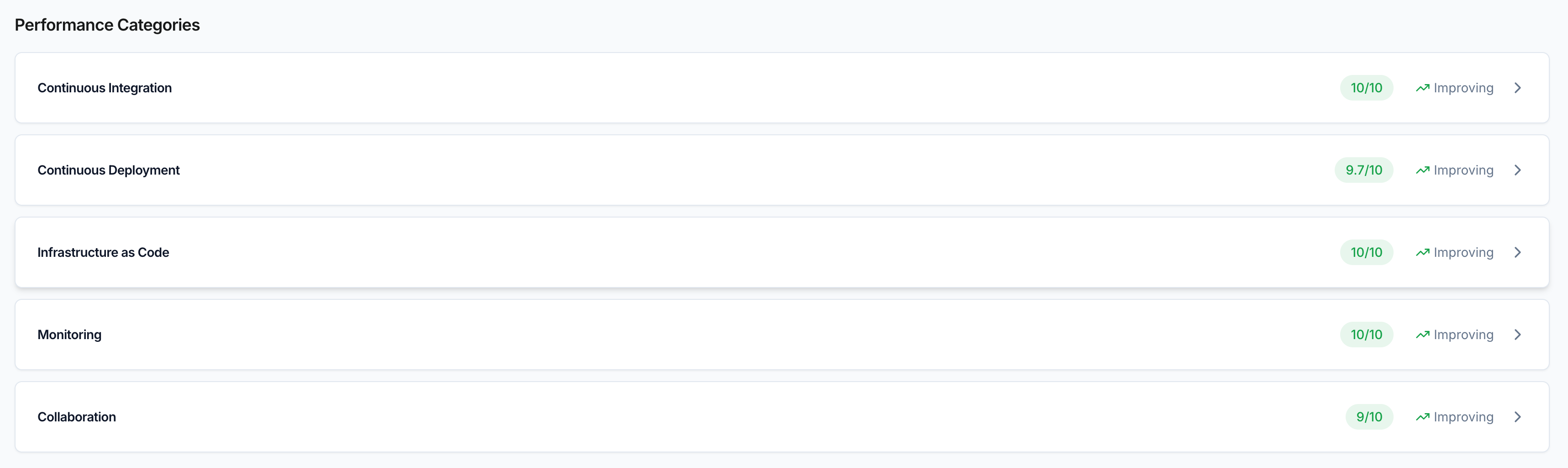
Task: Click the Infrastructure as Code trend icon
Action: pos(1422,252)
